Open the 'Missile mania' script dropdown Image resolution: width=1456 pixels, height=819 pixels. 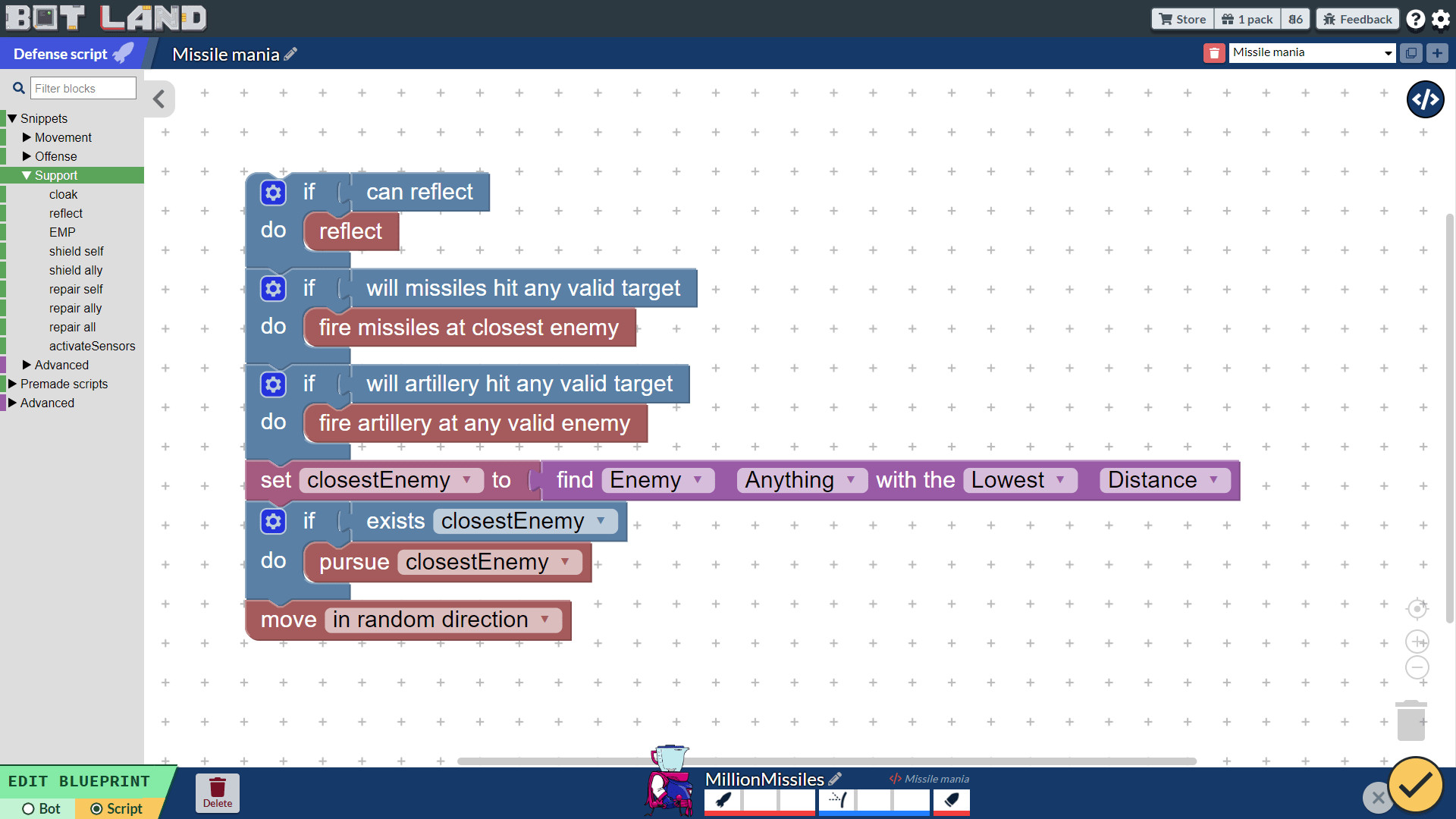[1312, 52]
